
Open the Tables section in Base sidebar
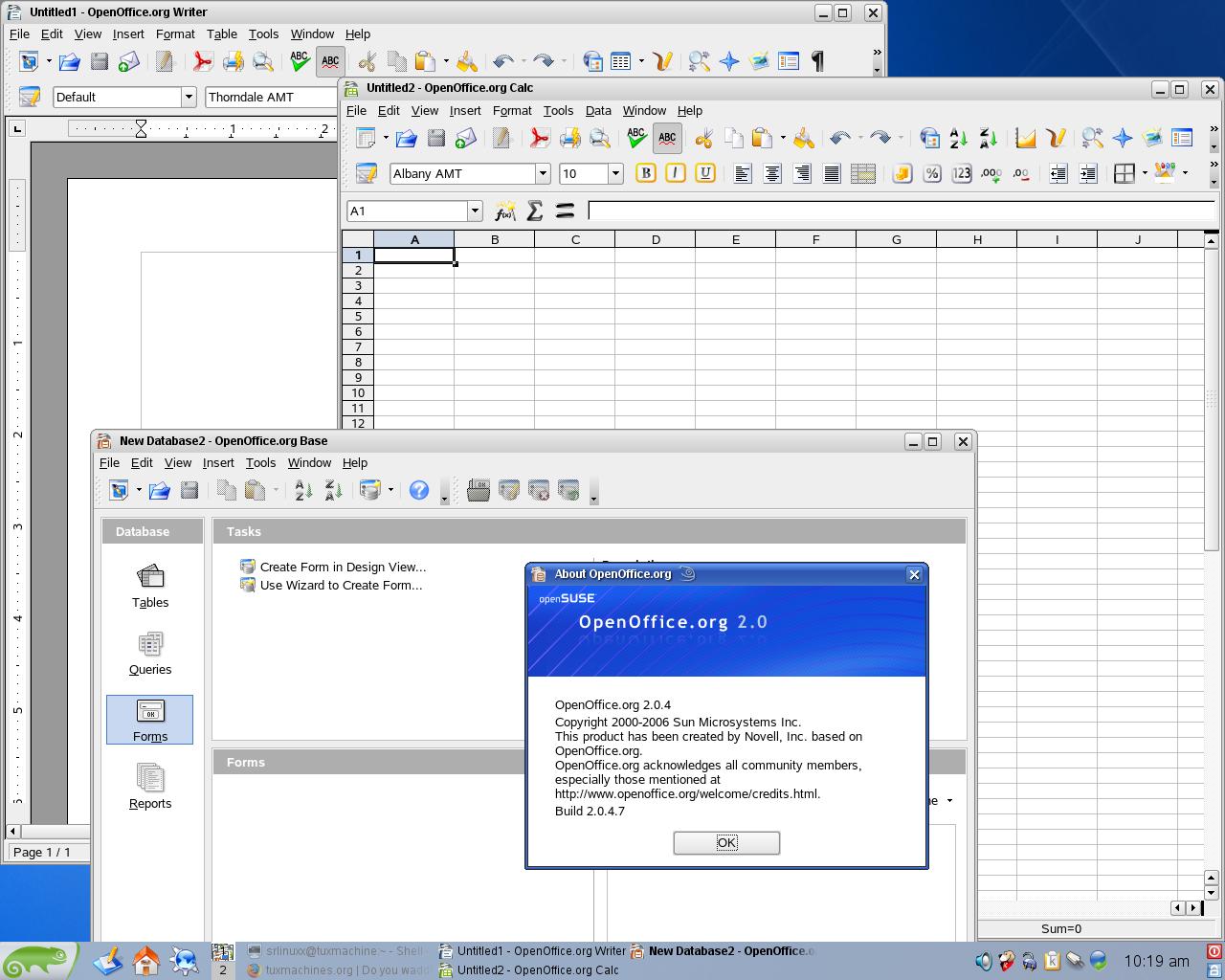coord(150,587)
